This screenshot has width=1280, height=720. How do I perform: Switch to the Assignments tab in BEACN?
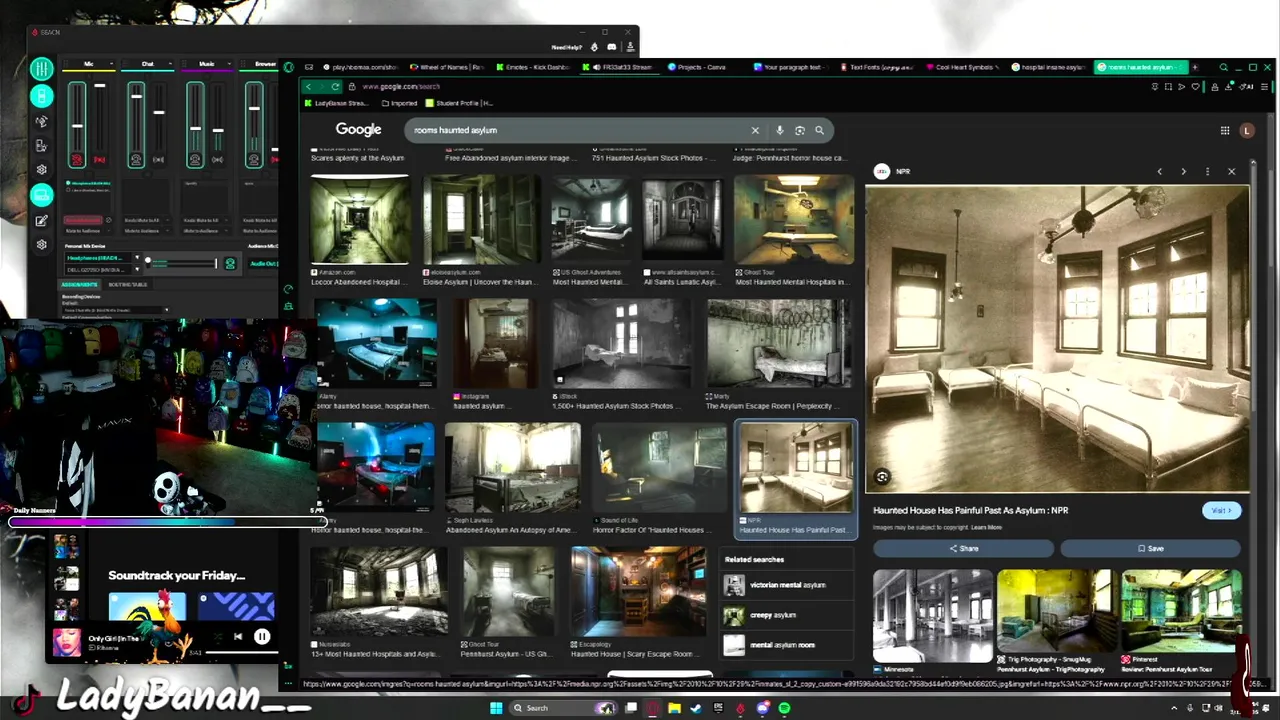pyautogui.click(x=80, y=284)
